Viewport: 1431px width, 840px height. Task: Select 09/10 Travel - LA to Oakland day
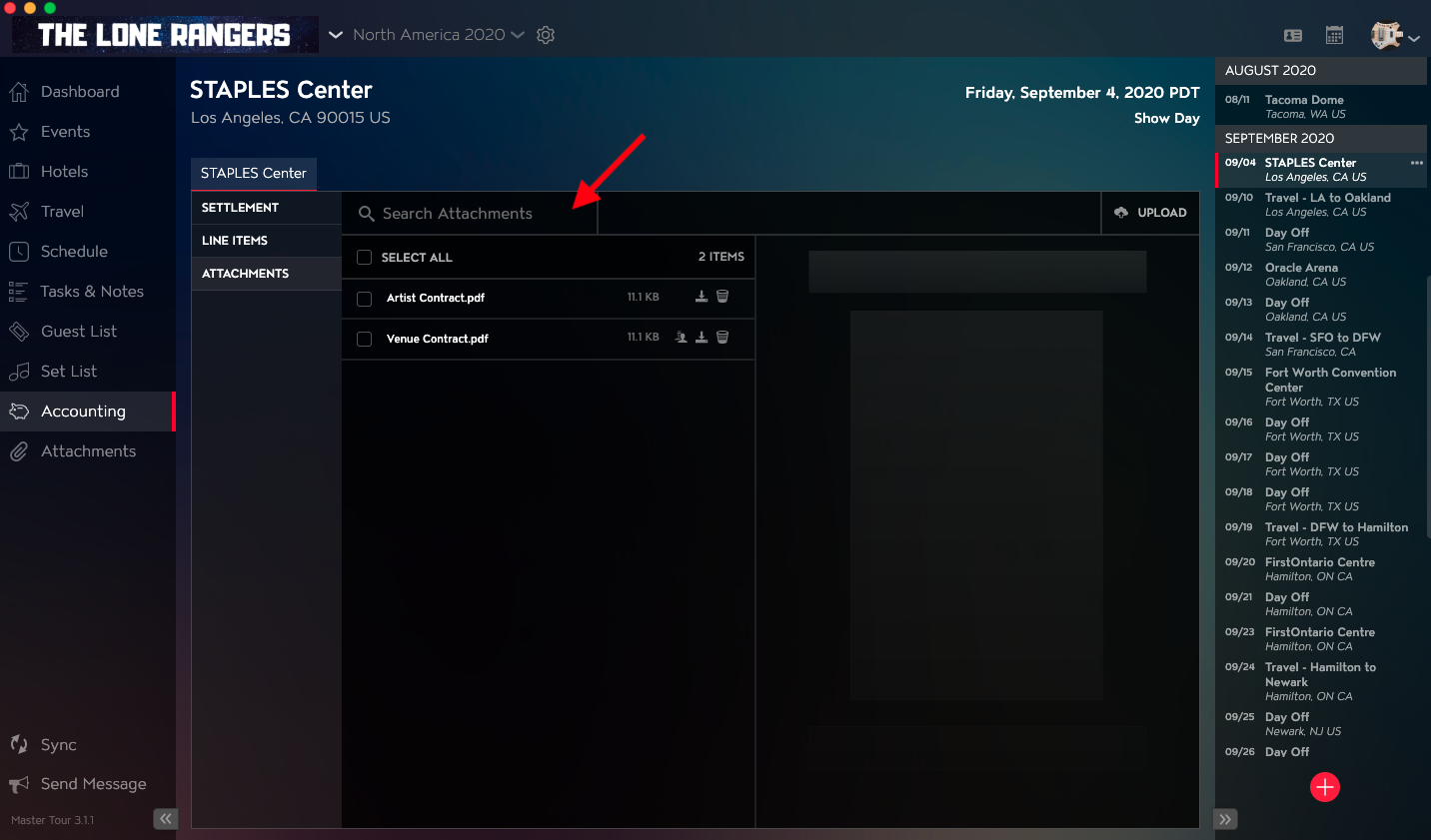tap(1321, 205)
